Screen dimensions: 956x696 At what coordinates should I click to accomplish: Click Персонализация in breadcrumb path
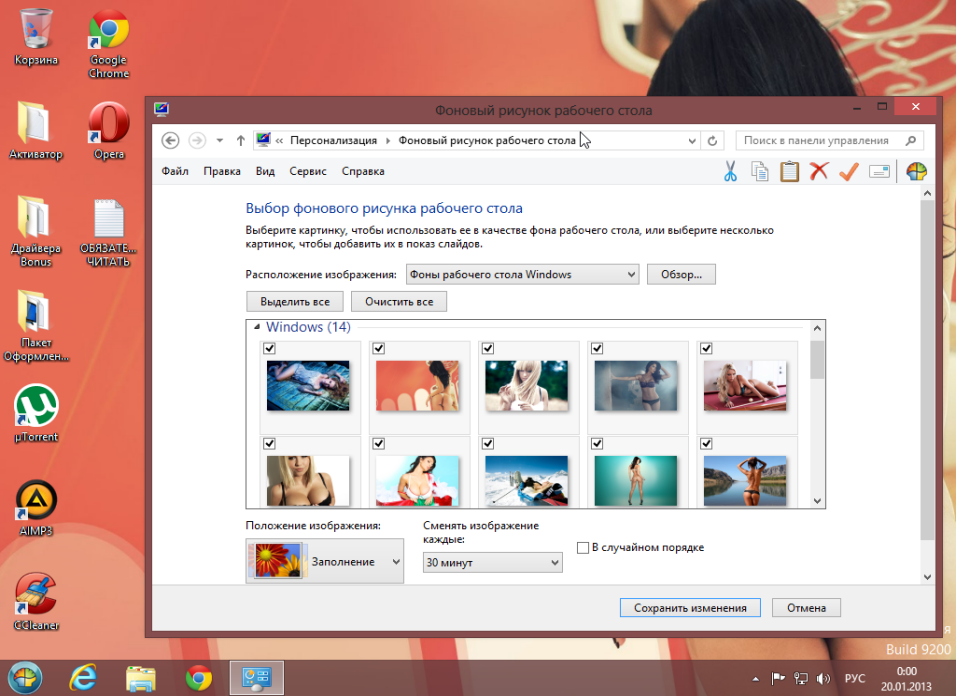click(x=334, y=141)
